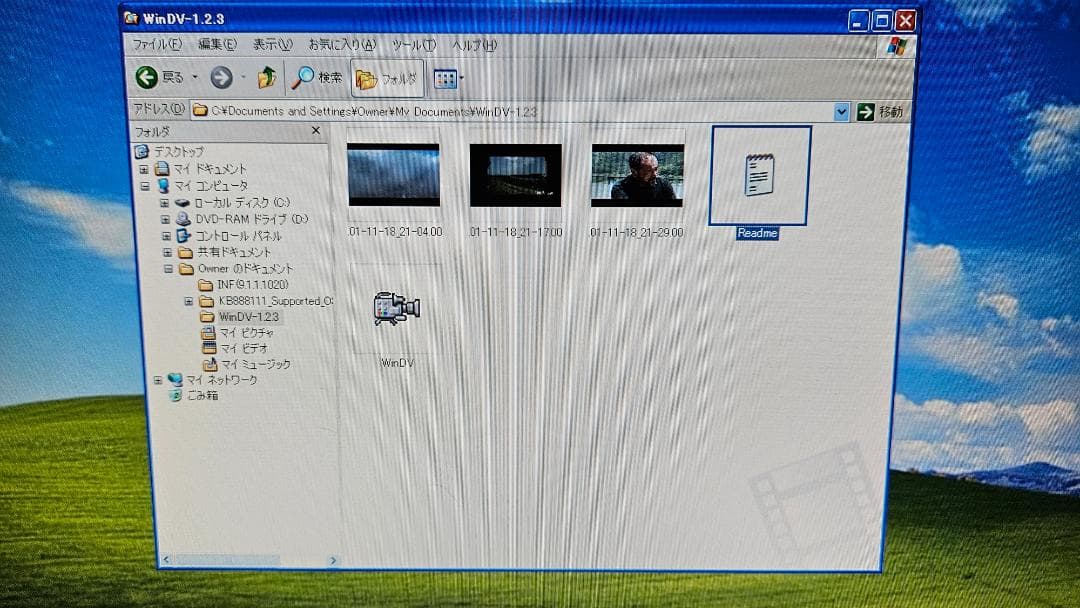This screenshot has width=1080, height=608.
Task: Close the folder tree pane with its X
Action: [316, 130]
